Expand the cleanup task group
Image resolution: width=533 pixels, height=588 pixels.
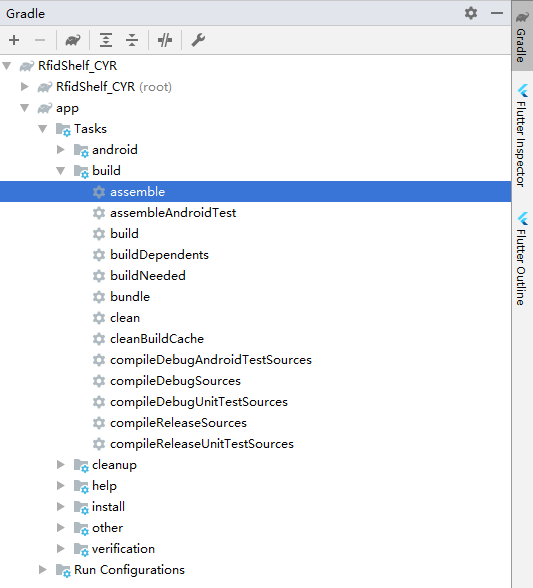[x=61, y=465]
